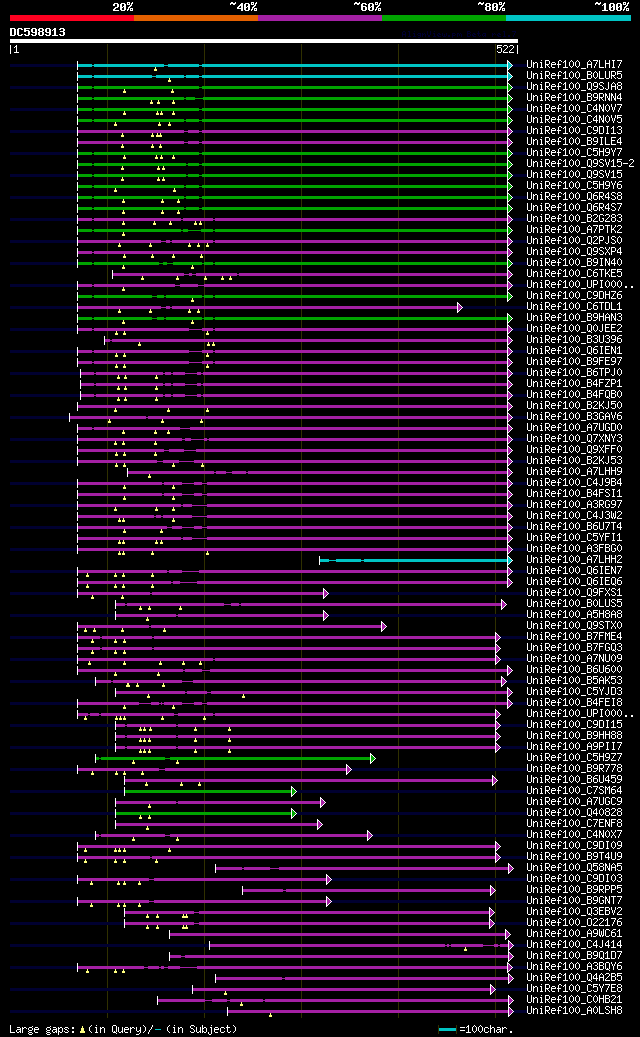The height and width of the screenshot is (1037, 640).
Task: Click the arrowhead ending the C6TDL1 alignment
Action: tap(460, 307)
